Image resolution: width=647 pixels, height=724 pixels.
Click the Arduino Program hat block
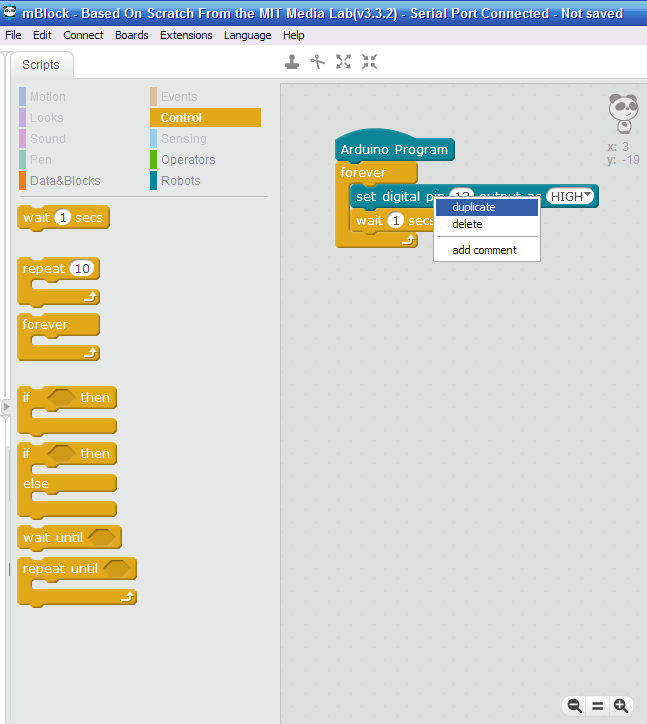pyautogui.click(x=394, y=149)
